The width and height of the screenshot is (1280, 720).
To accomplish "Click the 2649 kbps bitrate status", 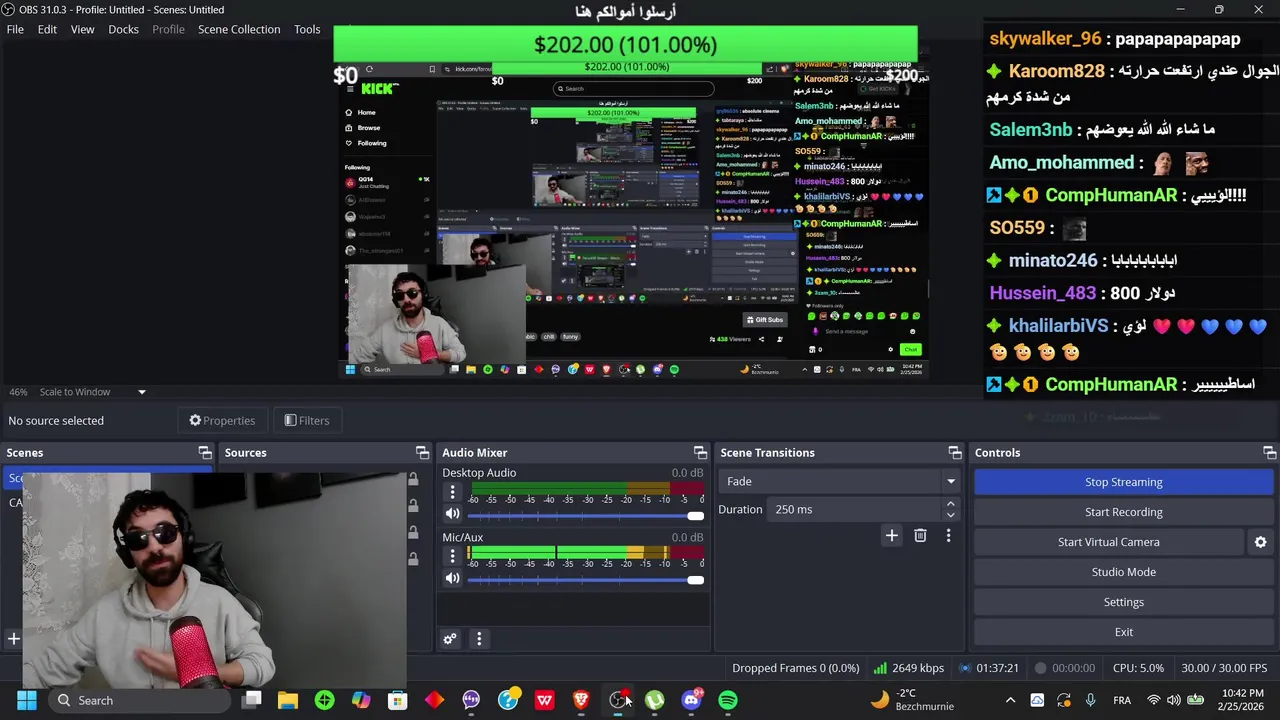I will coord(910,668).
